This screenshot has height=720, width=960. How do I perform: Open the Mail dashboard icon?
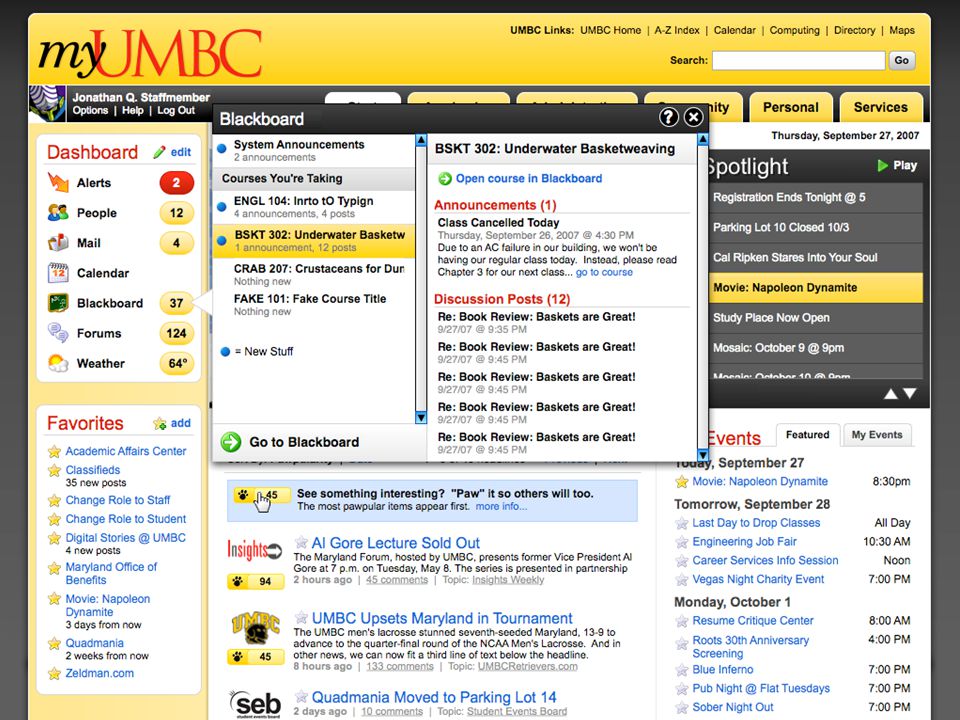(x=58, y=242)
